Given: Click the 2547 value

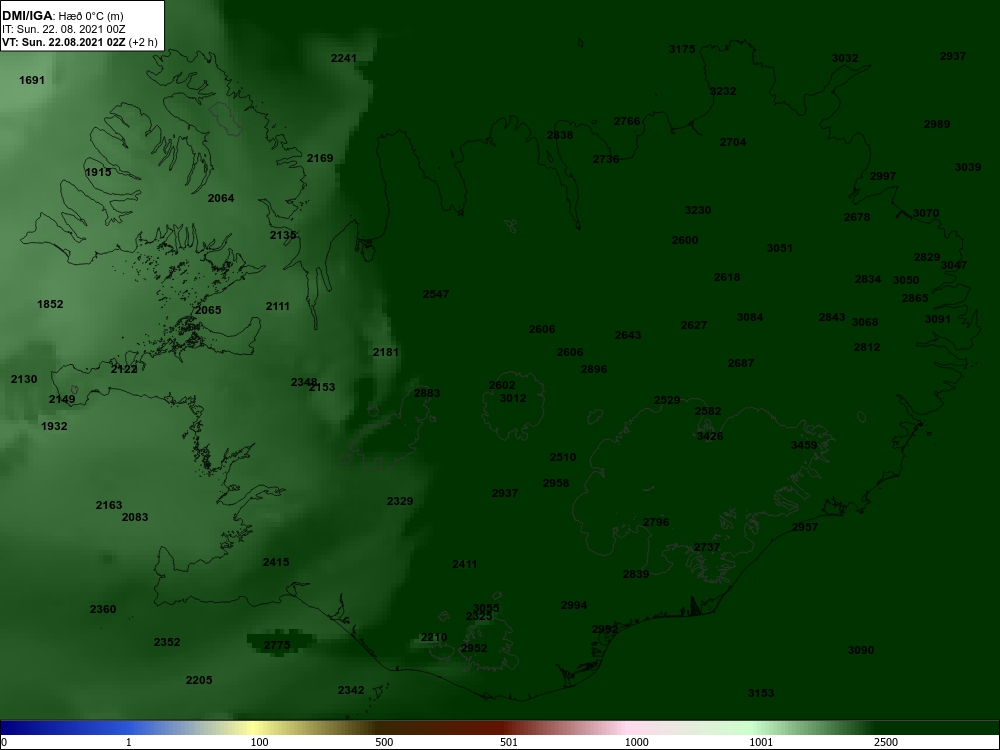Looking at the screenshot, I should 436,294.
